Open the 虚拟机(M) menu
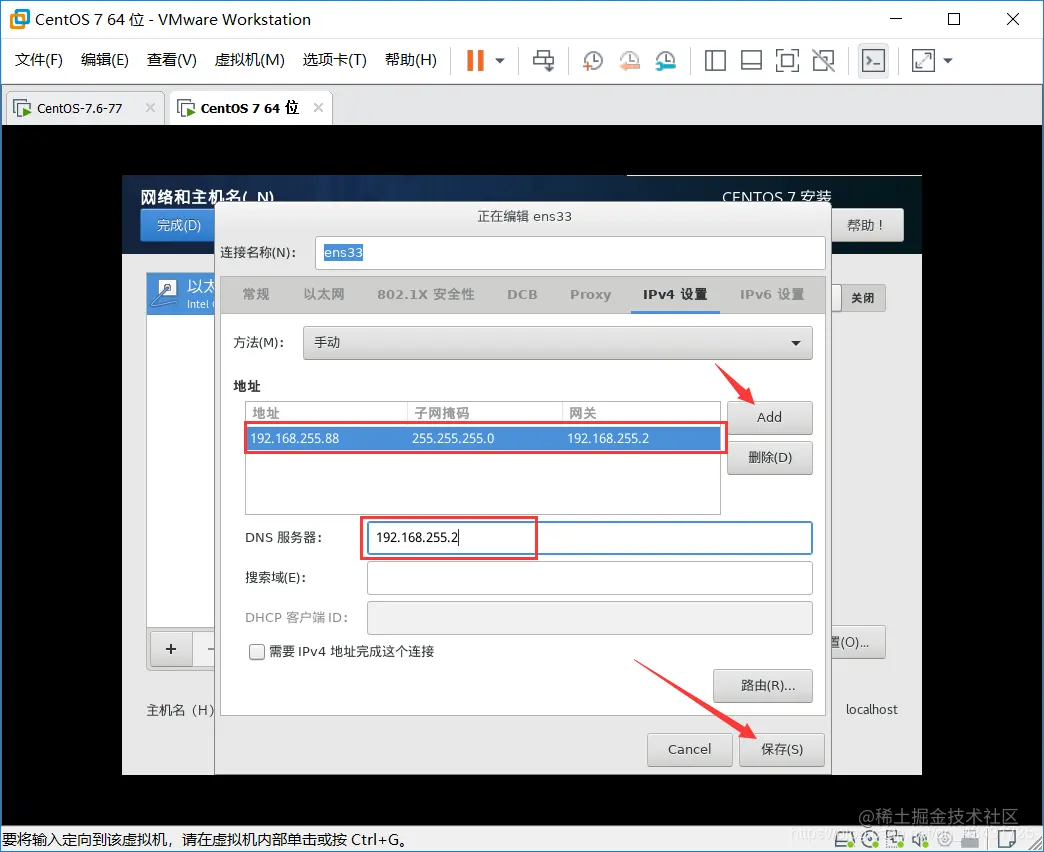This screenshot has height=852, width=1044. 249,59
